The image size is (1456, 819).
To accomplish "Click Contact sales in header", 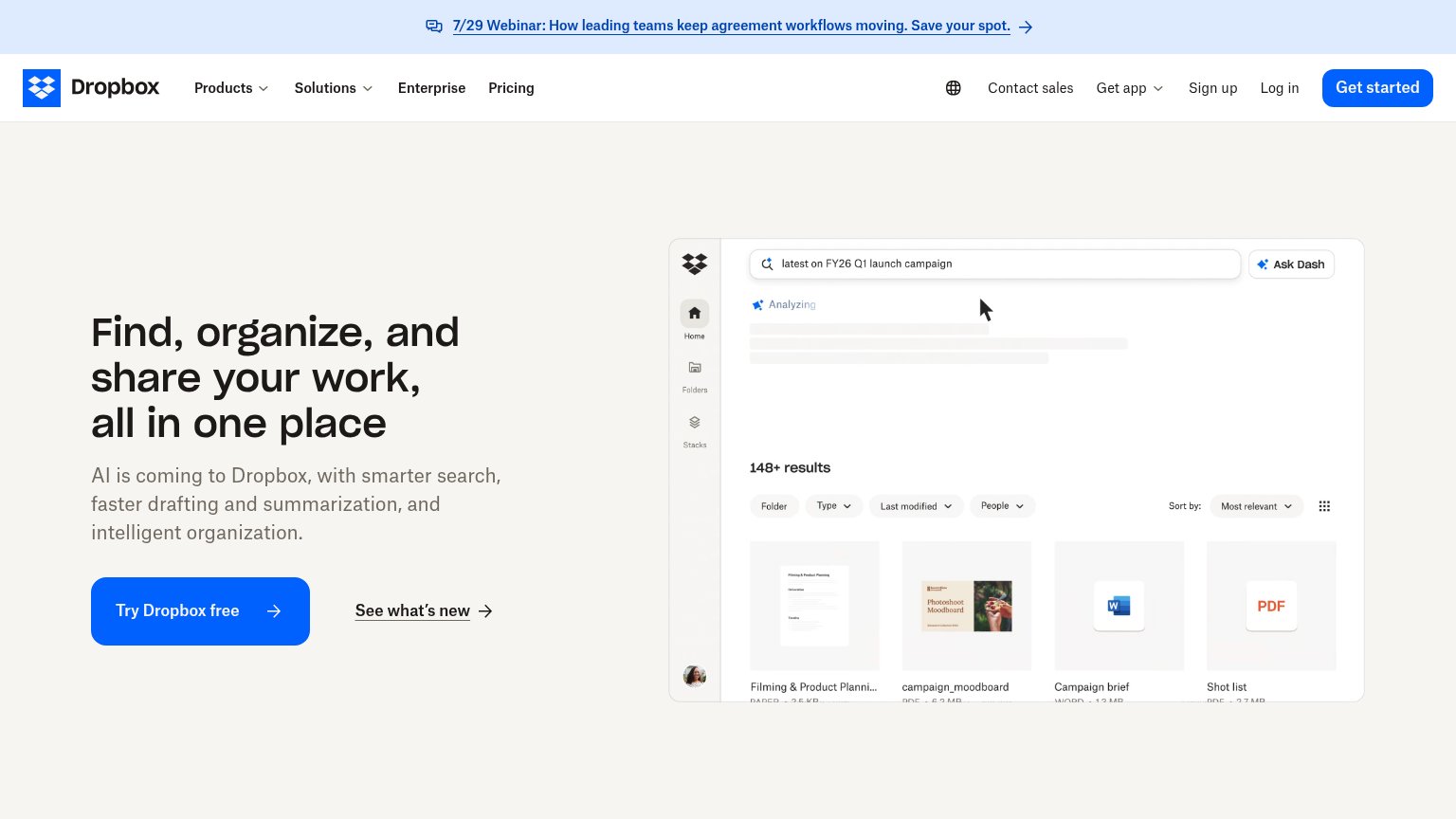I will 1030,88.
